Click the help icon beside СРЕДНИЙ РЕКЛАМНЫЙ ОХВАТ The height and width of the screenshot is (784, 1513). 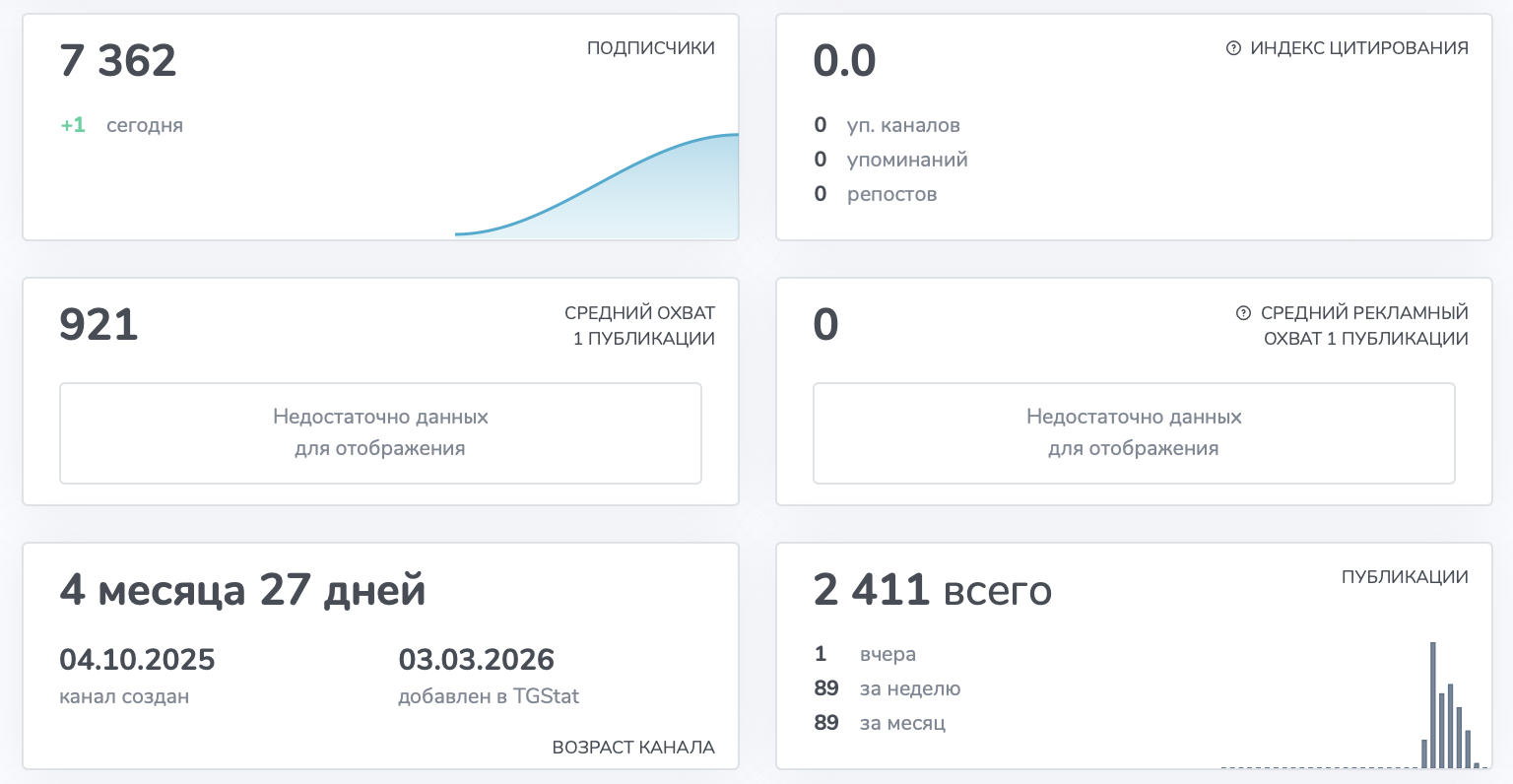(x=1243, y=313)
